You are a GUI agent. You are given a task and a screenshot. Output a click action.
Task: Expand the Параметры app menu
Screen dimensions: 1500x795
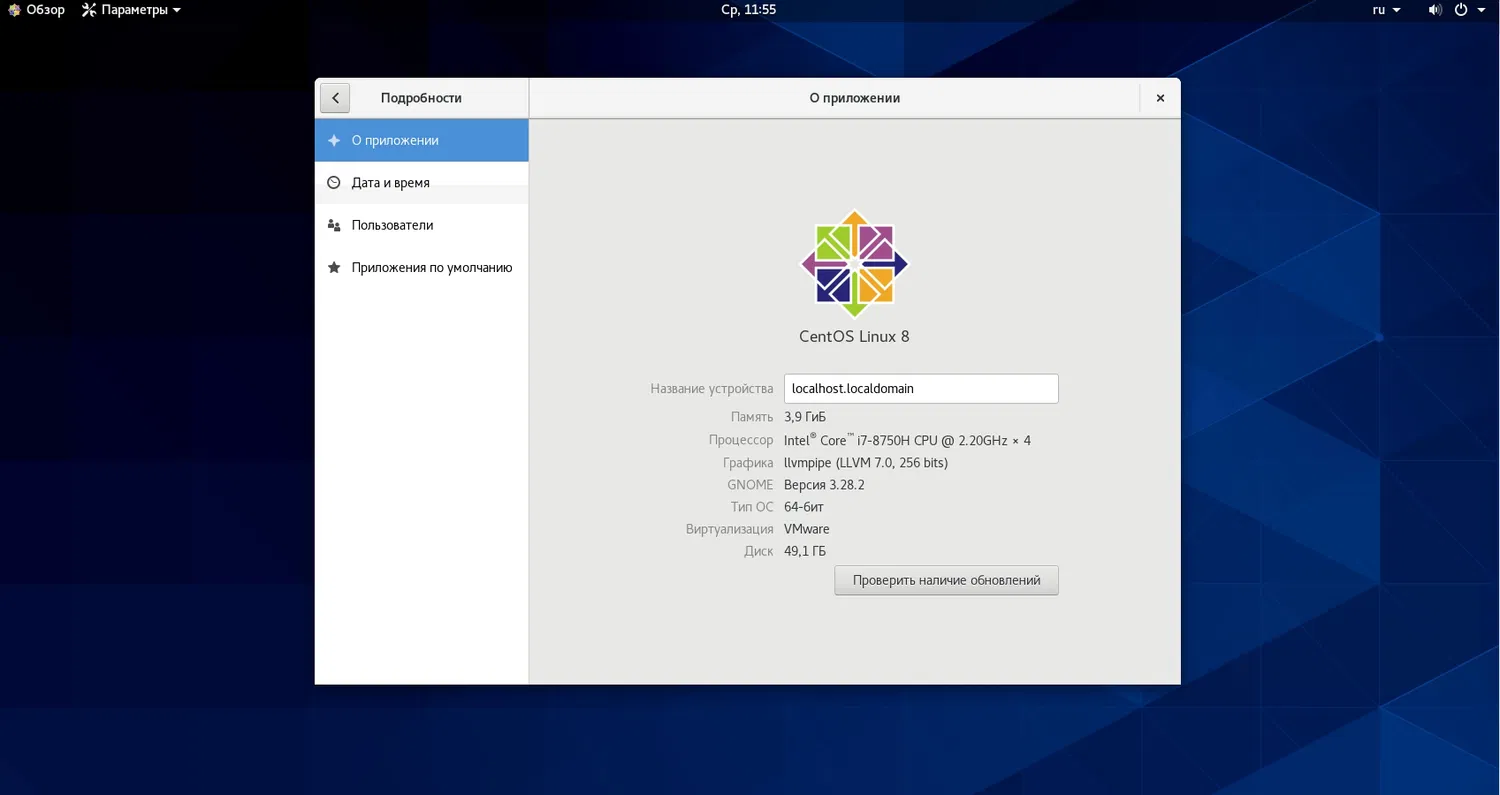pos(132,10)
